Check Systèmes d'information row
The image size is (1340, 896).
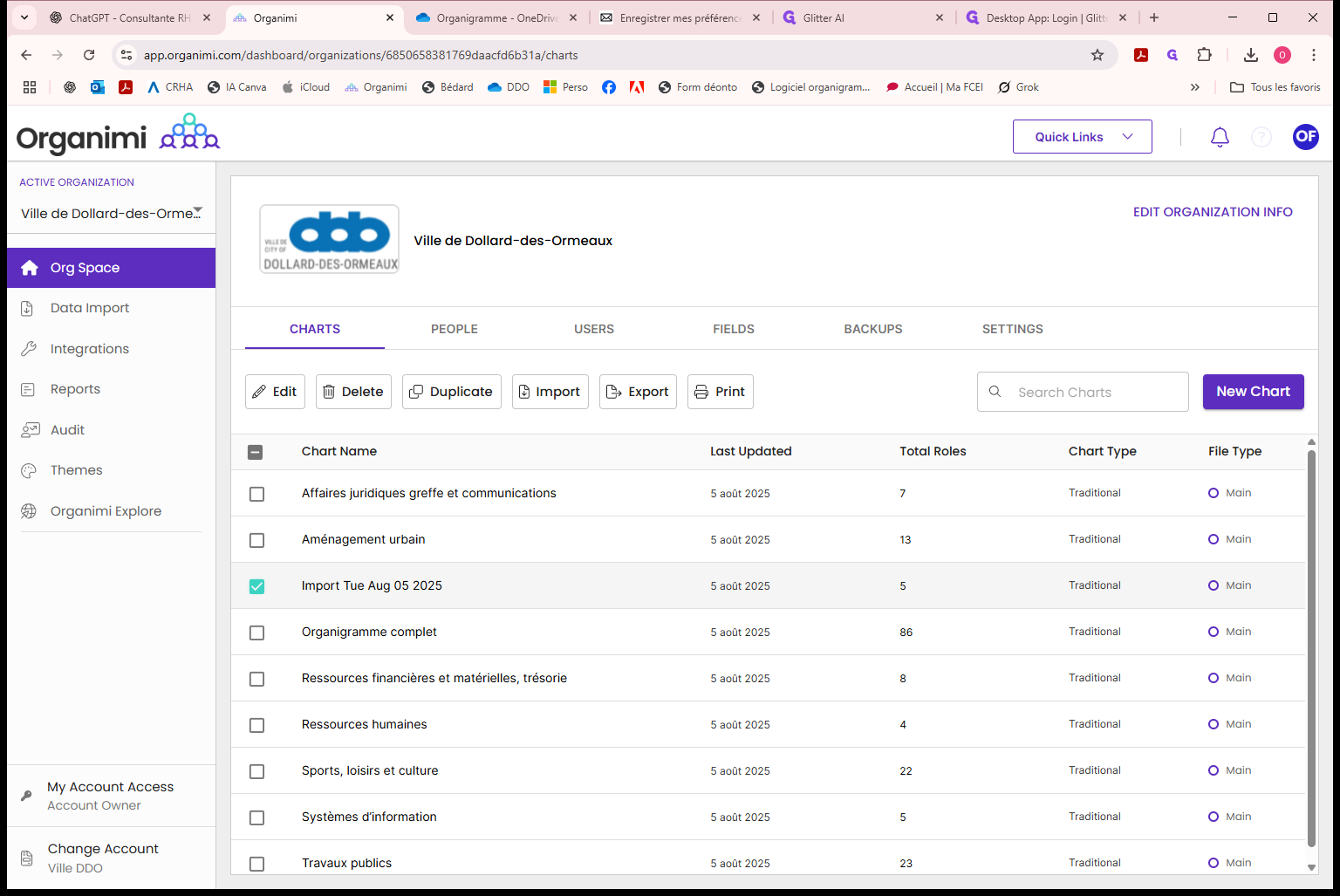(256, 817)
